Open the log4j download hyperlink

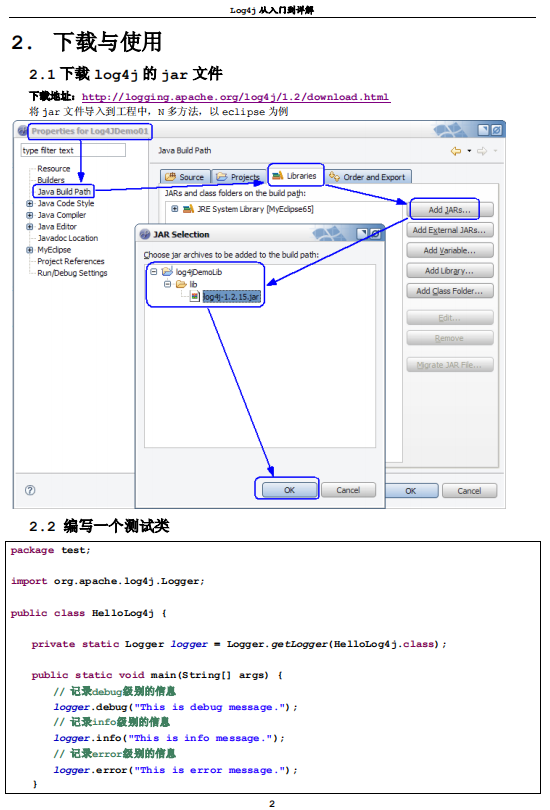pos(235,97)
